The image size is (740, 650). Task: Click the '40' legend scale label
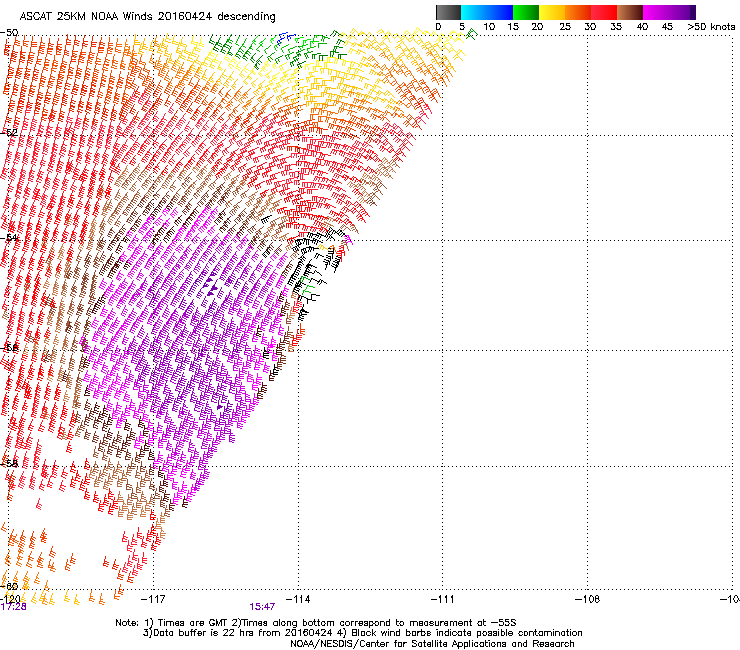(x=642, y=27)
